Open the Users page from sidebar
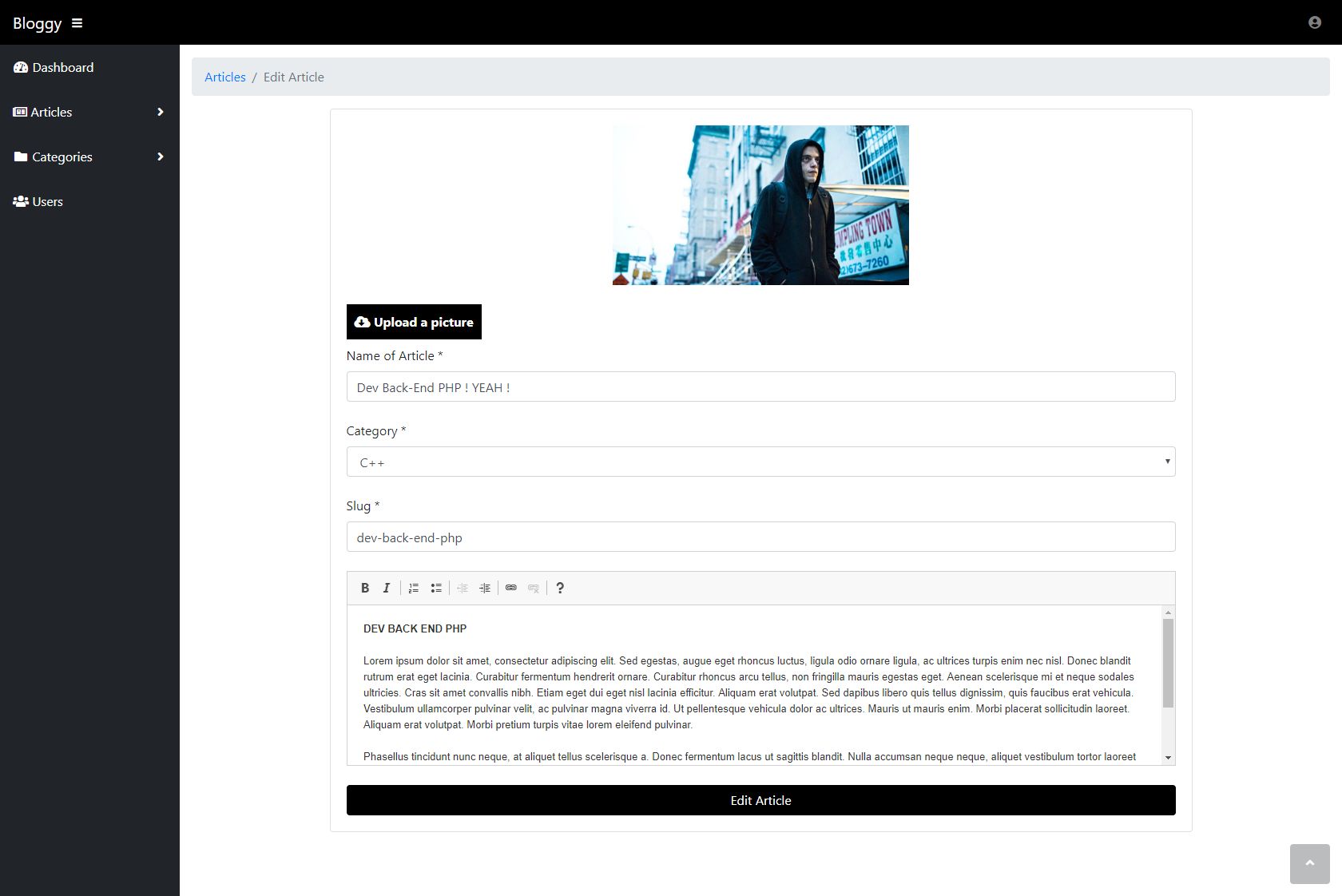The image size is (1342, 896). pos(38,201)
